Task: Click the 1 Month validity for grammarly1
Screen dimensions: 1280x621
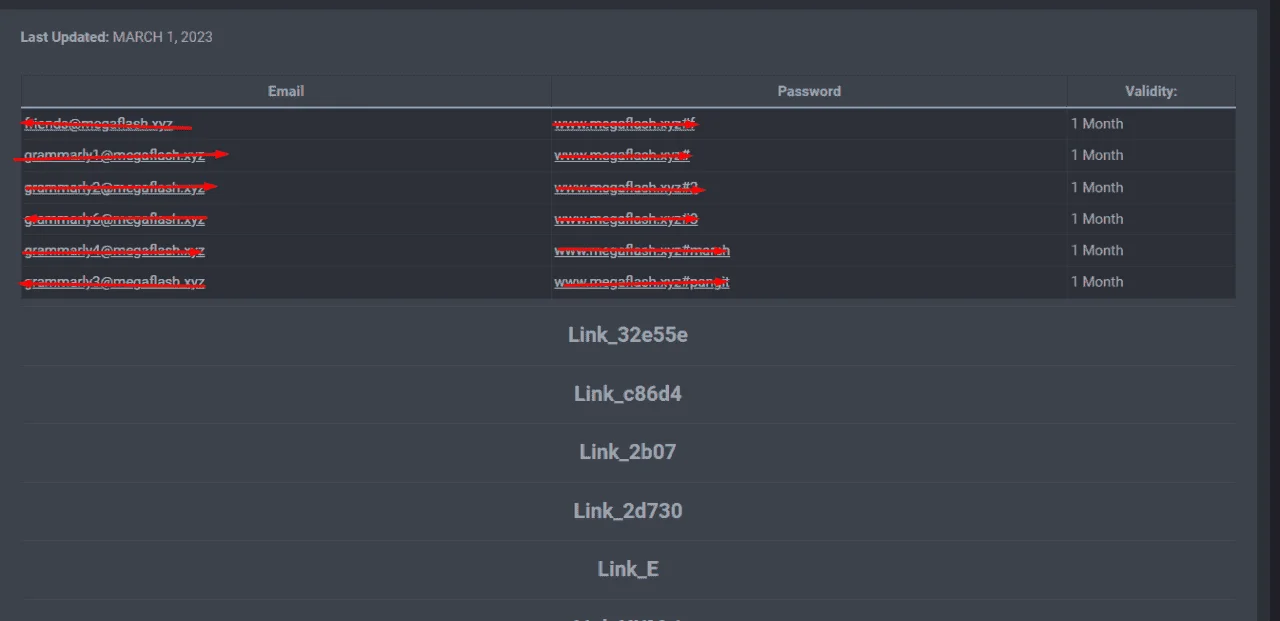Action: tap(1097, 155)
